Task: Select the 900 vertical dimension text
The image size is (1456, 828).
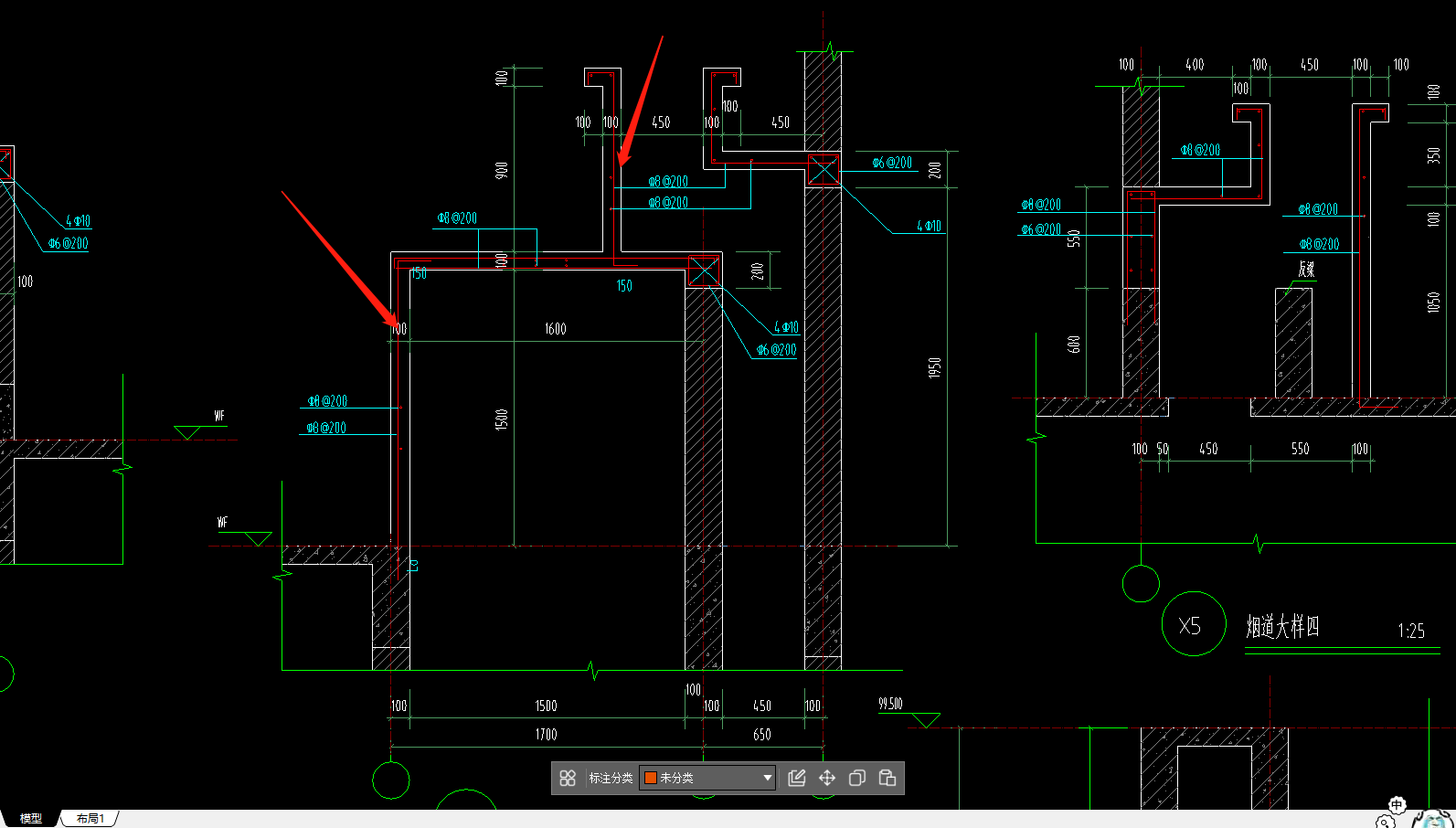Action: click(502, 170)
